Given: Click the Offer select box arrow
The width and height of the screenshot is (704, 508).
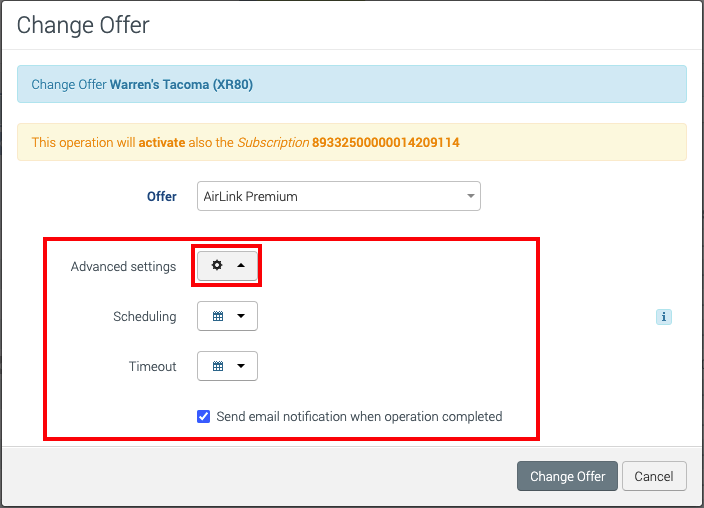Looking at the screenshot, I should pyautogui.click(x=471, y=196).
